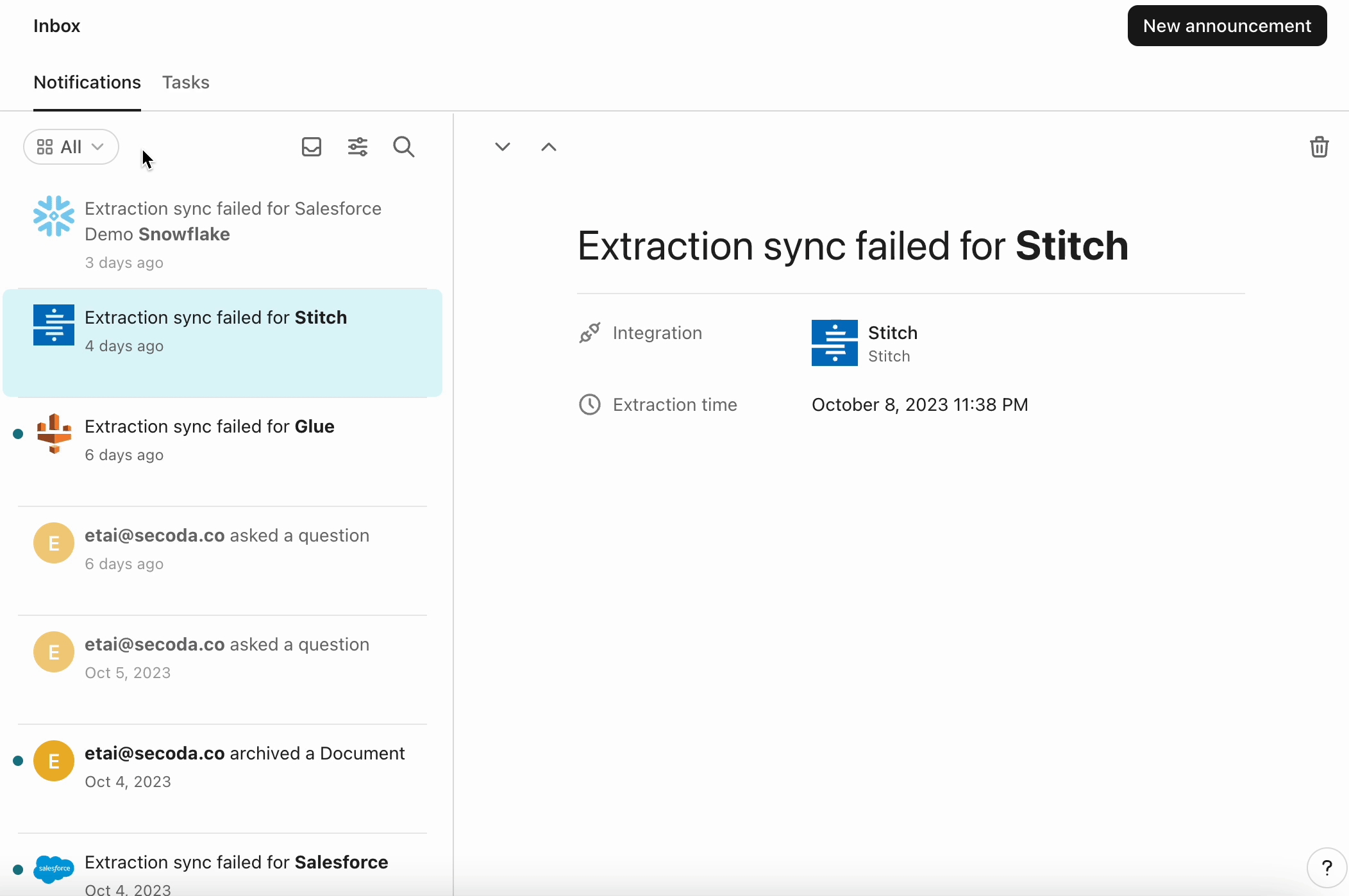This screenshot has width=1349, height=896.
Task: Click the Snowflake logo icon in list
Action: 54,216
